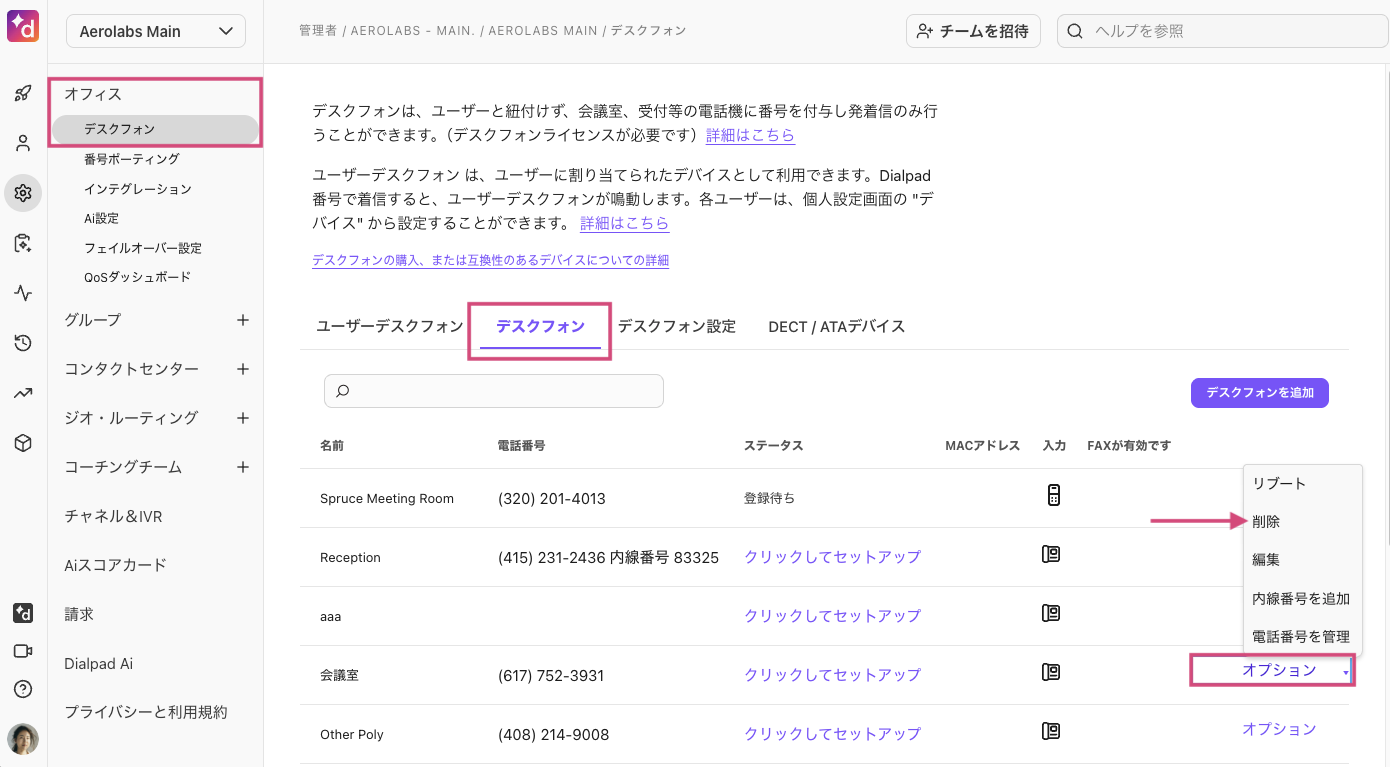Open the Aerolabs Main office dropdown

[156, 31]
